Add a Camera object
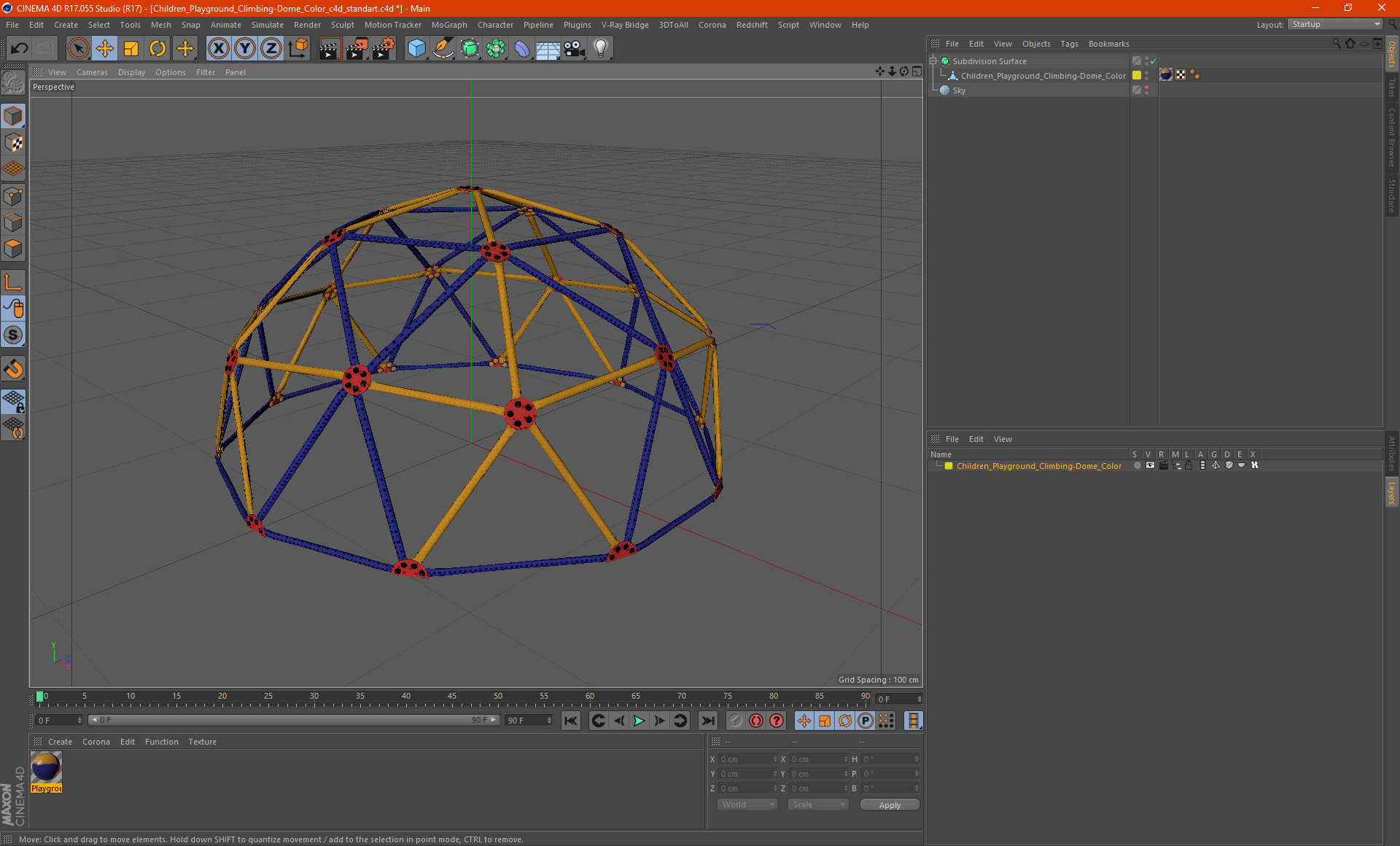Viewport: 1400px width, 846px height. pyautogui.click(x=575, y=49)
